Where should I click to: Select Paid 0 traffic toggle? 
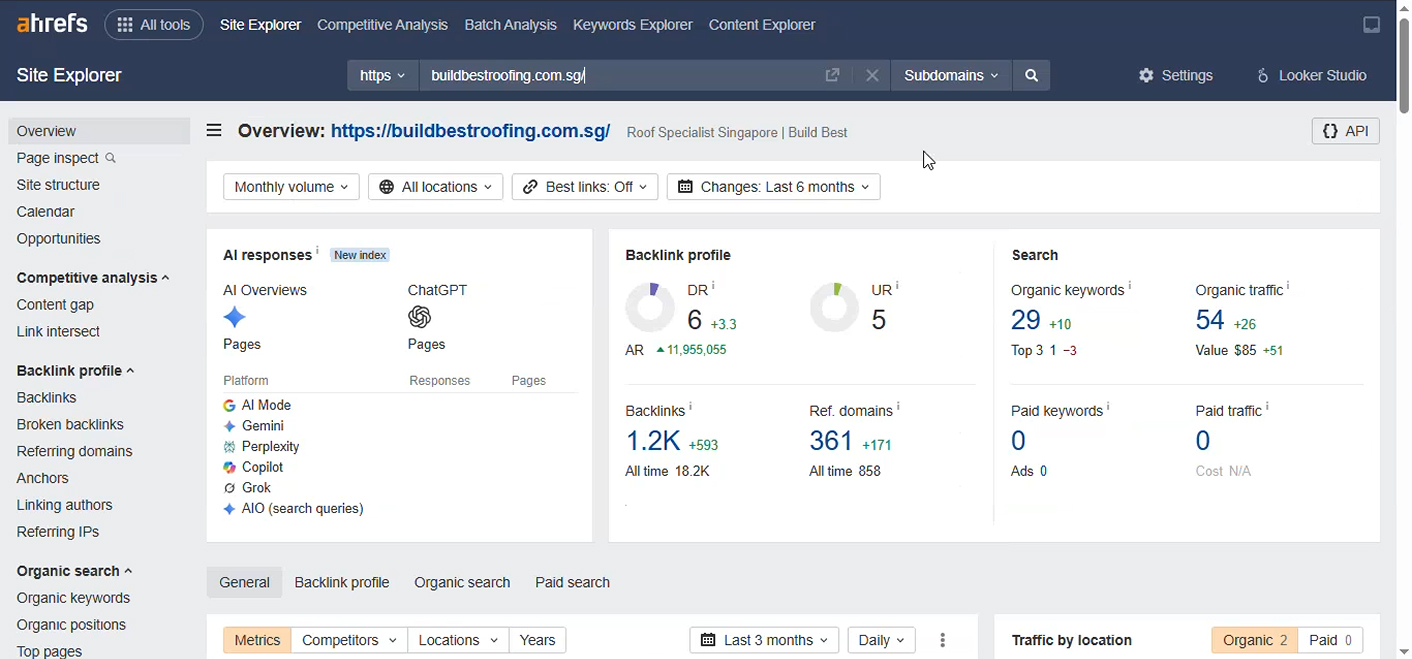(x=1330, y=640)
